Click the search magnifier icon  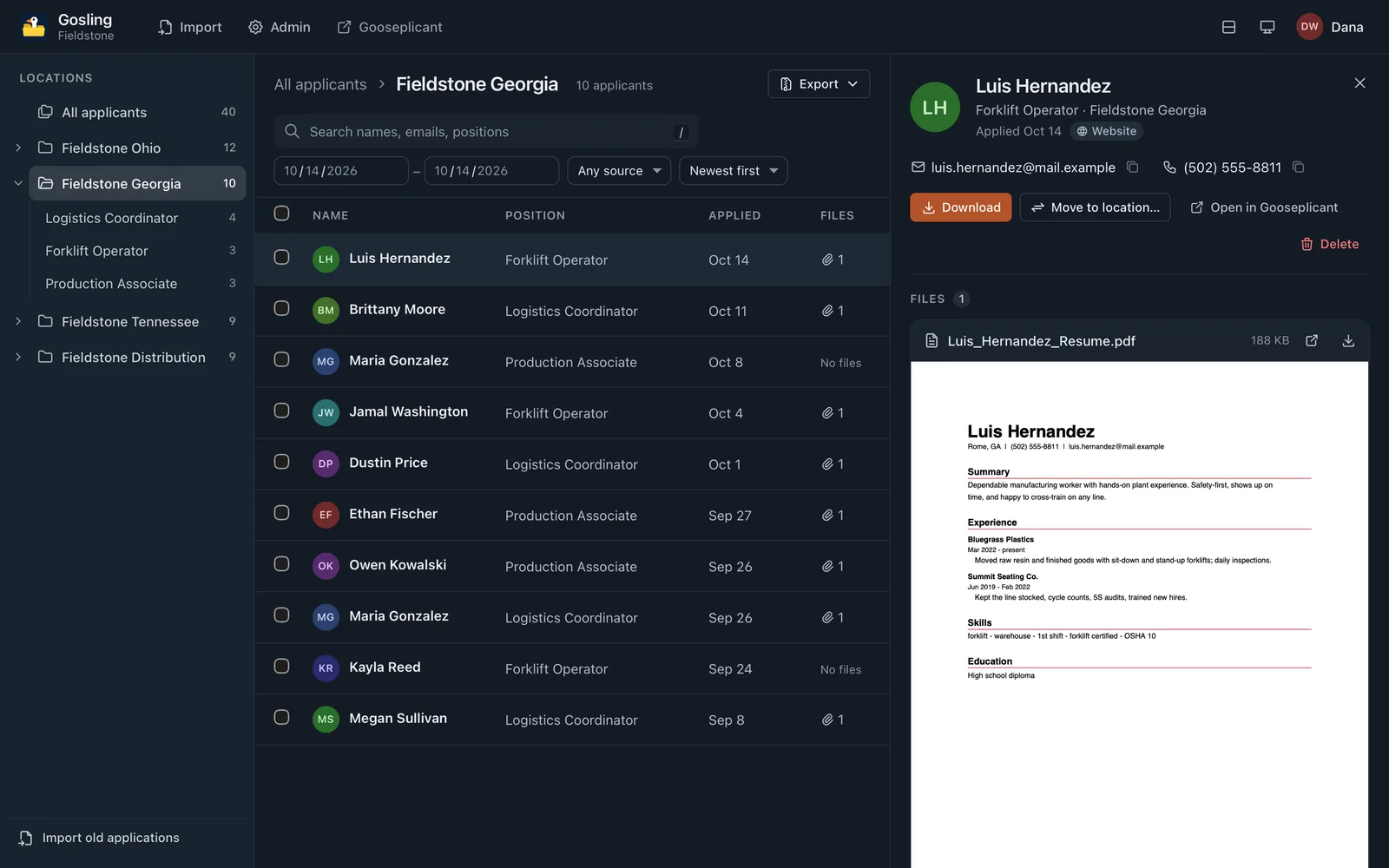point(293,131)
